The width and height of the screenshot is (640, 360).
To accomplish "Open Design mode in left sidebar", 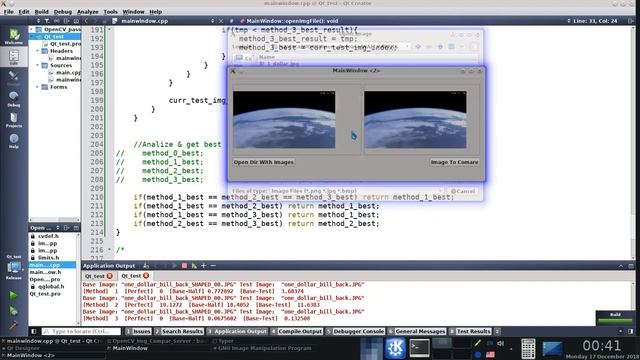I will pos(14,78).
